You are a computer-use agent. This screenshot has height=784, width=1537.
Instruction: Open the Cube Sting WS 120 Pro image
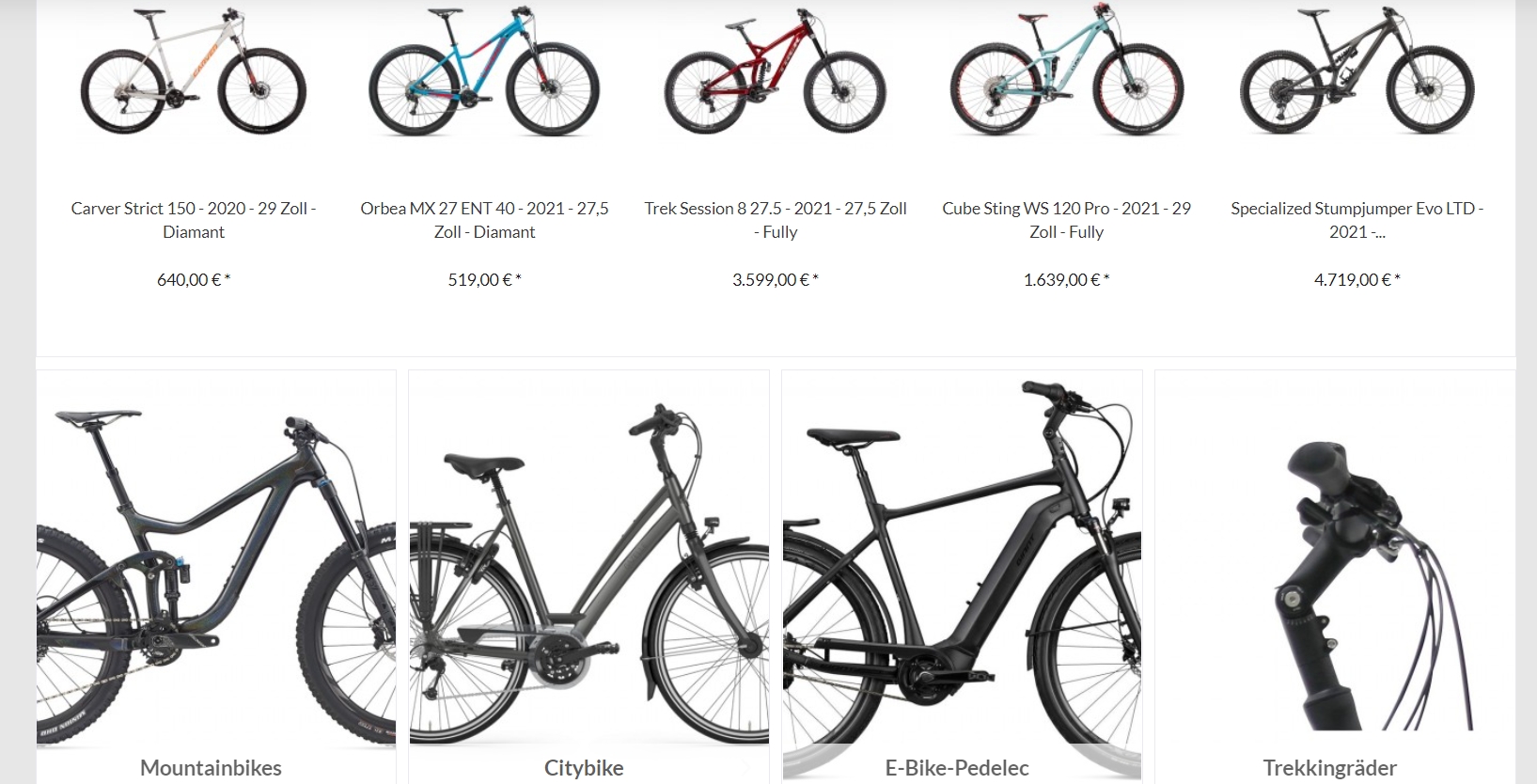tap(1067, 73)
